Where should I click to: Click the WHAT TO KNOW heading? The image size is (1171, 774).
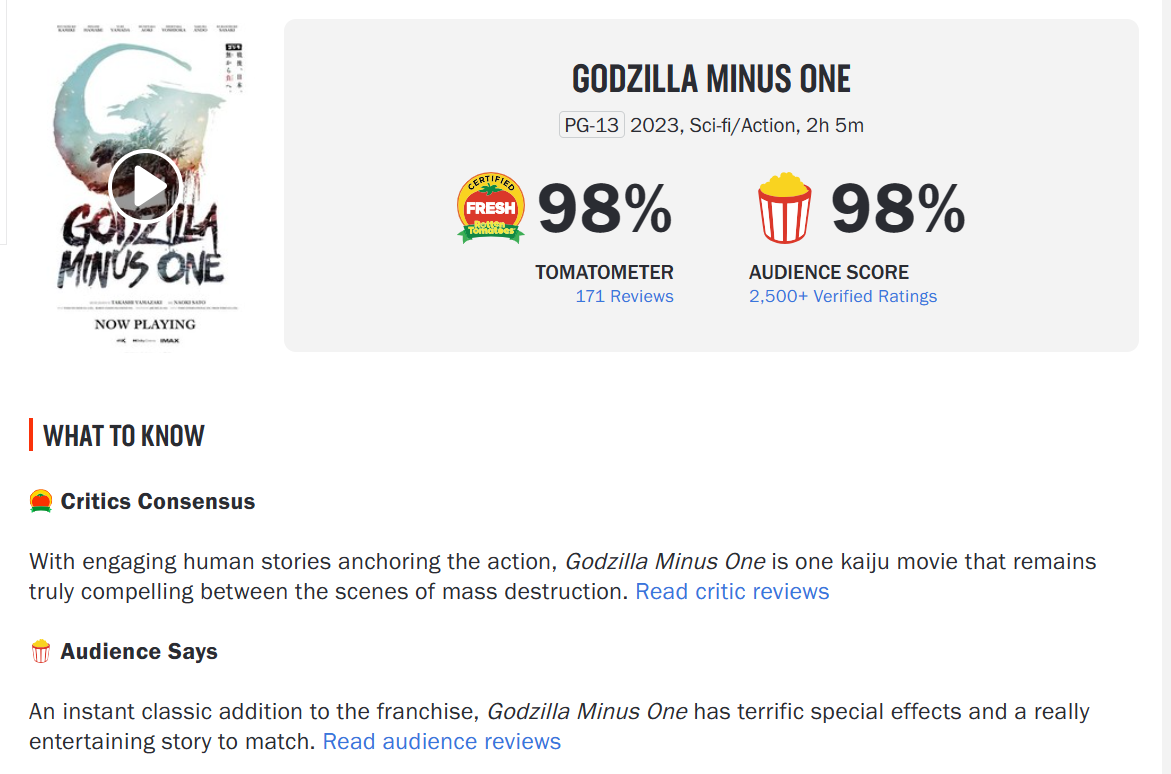click(x=124, y=435)
